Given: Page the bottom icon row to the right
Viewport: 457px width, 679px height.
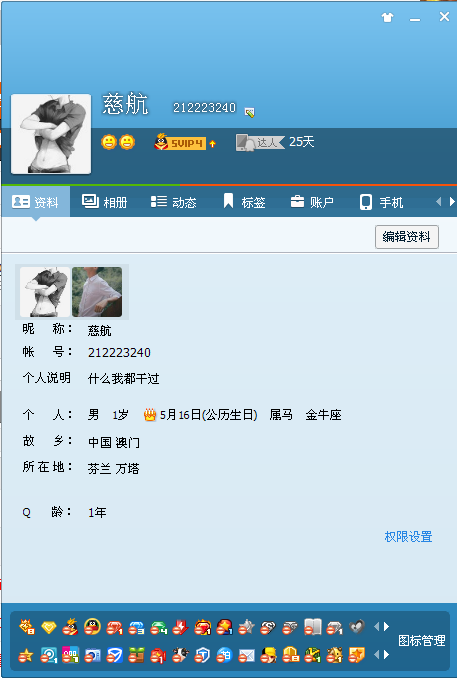Looking at the screenshot, I should [386, 655].
